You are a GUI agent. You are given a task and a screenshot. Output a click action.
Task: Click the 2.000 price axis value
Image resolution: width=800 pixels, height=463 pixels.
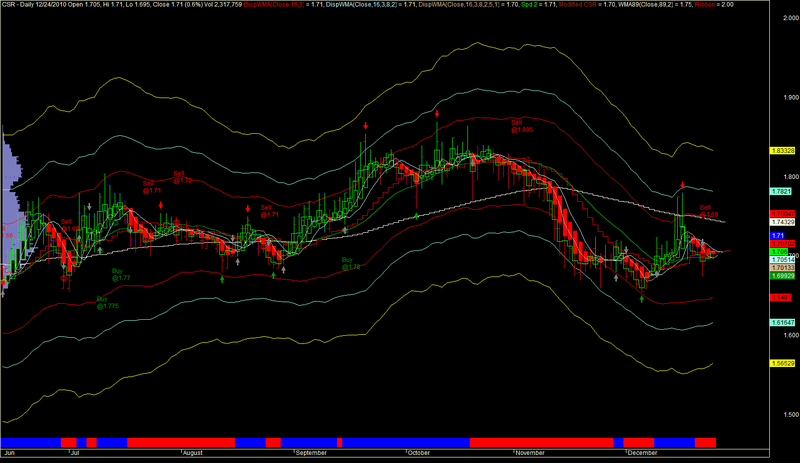point(791,18)
